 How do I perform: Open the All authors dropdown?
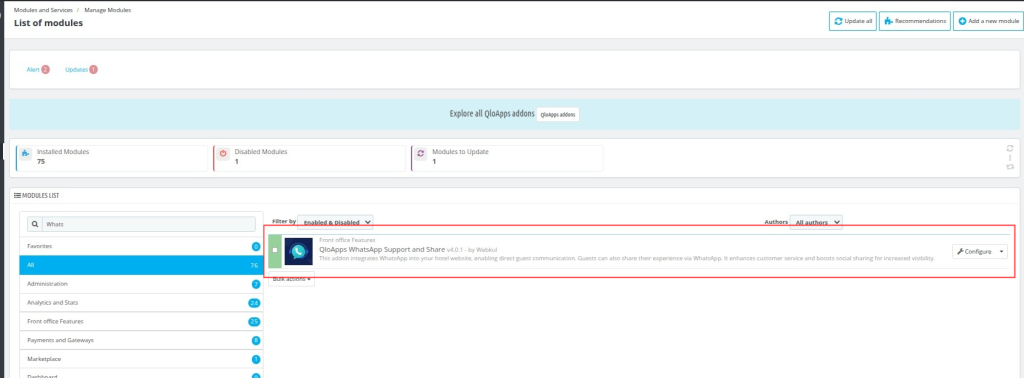click(x=816, y=222)
